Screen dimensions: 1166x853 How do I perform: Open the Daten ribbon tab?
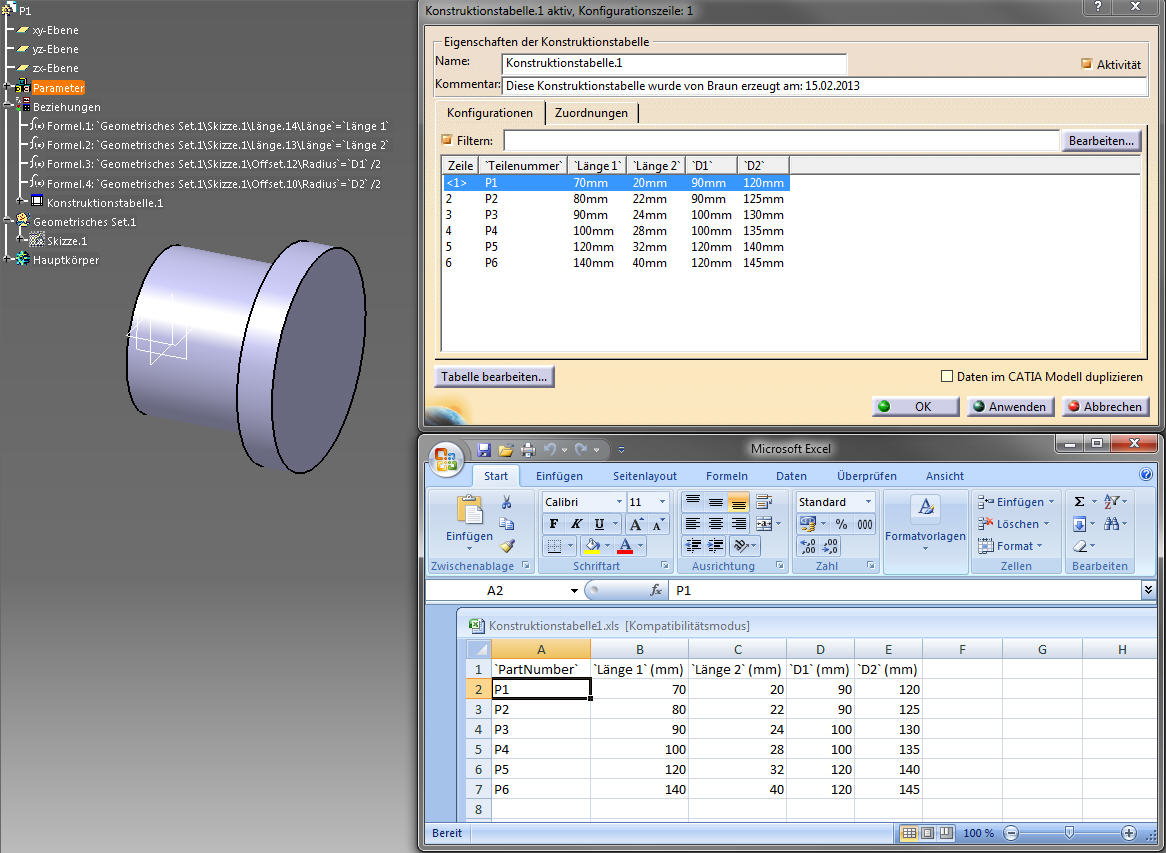click(791, 476)
